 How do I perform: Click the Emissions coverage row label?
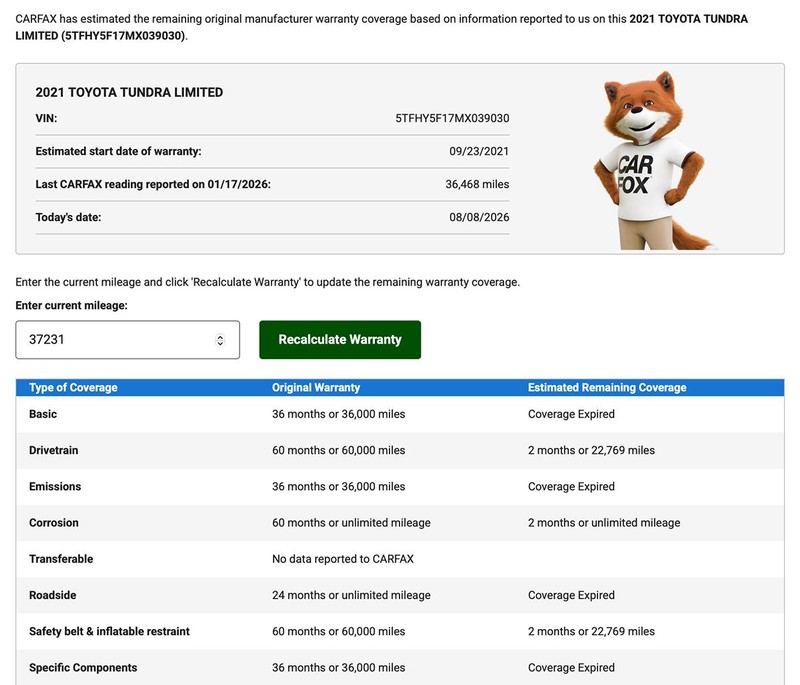[x=55, y=487]
